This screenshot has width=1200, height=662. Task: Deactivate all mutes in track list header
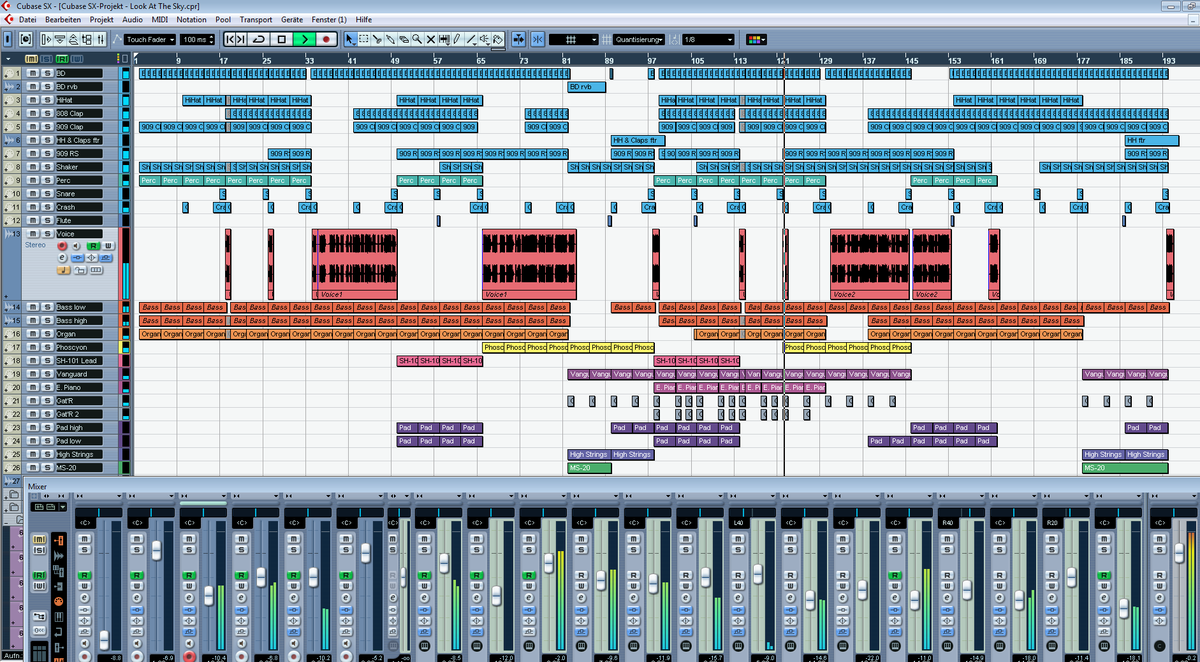click(31, 59)
